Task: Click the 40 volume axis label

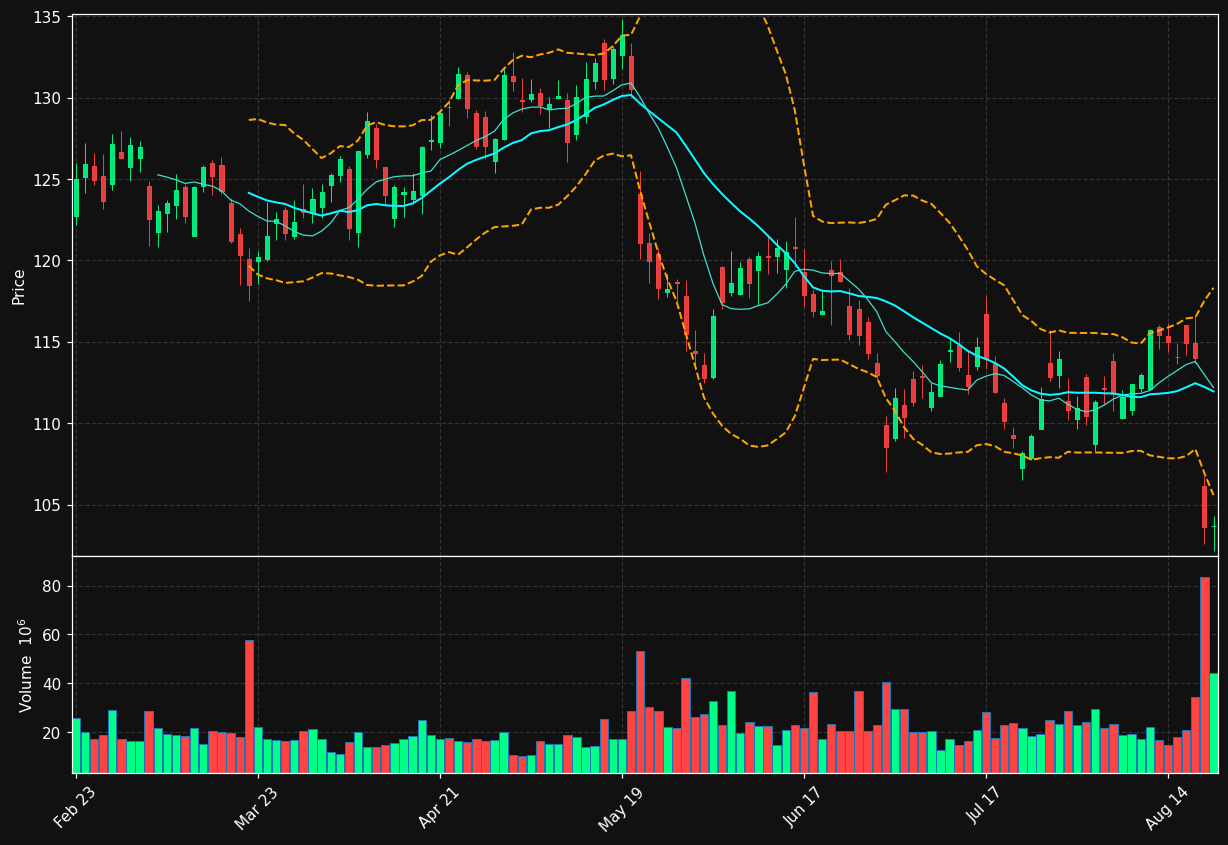Action: [x=51, y=684]
